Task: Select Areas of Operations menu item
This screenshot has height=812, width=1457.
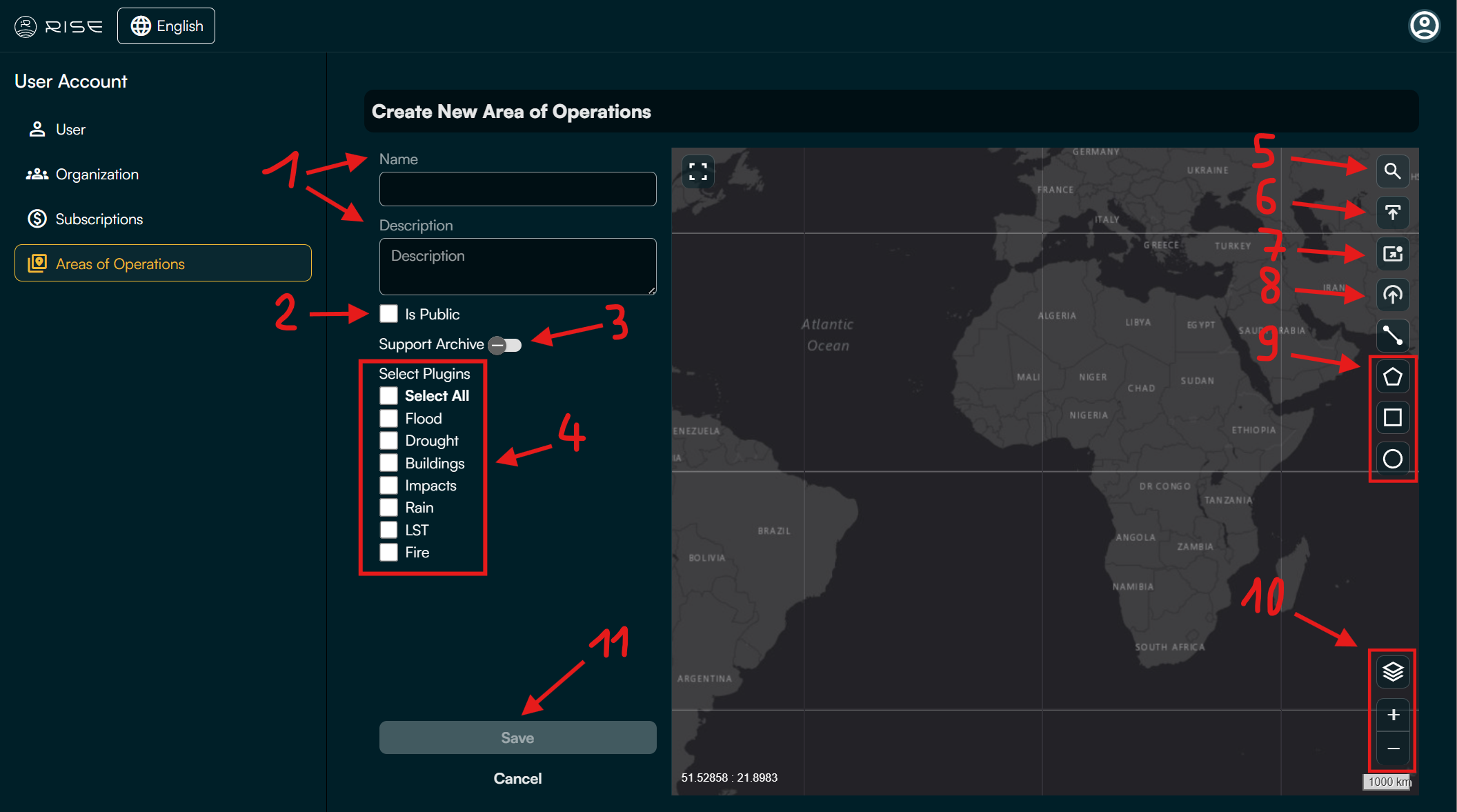Action: [163, 264]
